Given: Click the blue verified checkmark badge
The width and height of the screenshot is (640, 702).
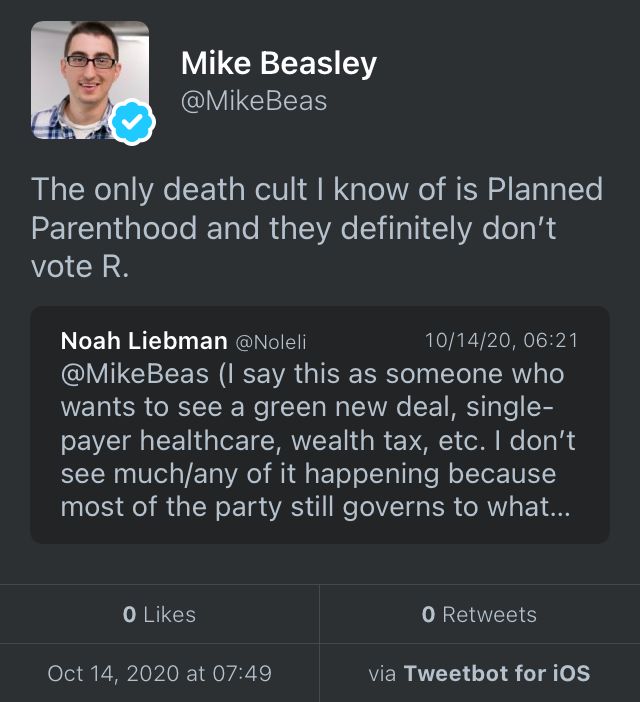Looking at the screenshot, I should click(x=132, y=123).
